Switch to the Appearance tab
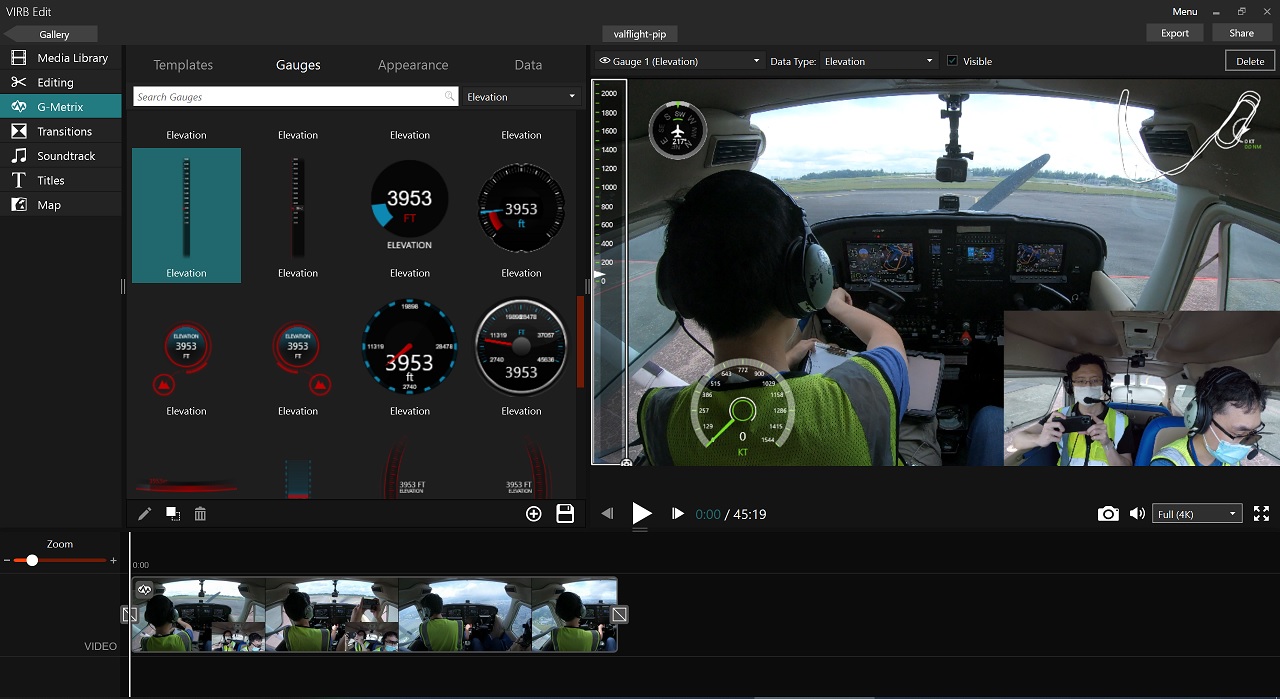 413,65
